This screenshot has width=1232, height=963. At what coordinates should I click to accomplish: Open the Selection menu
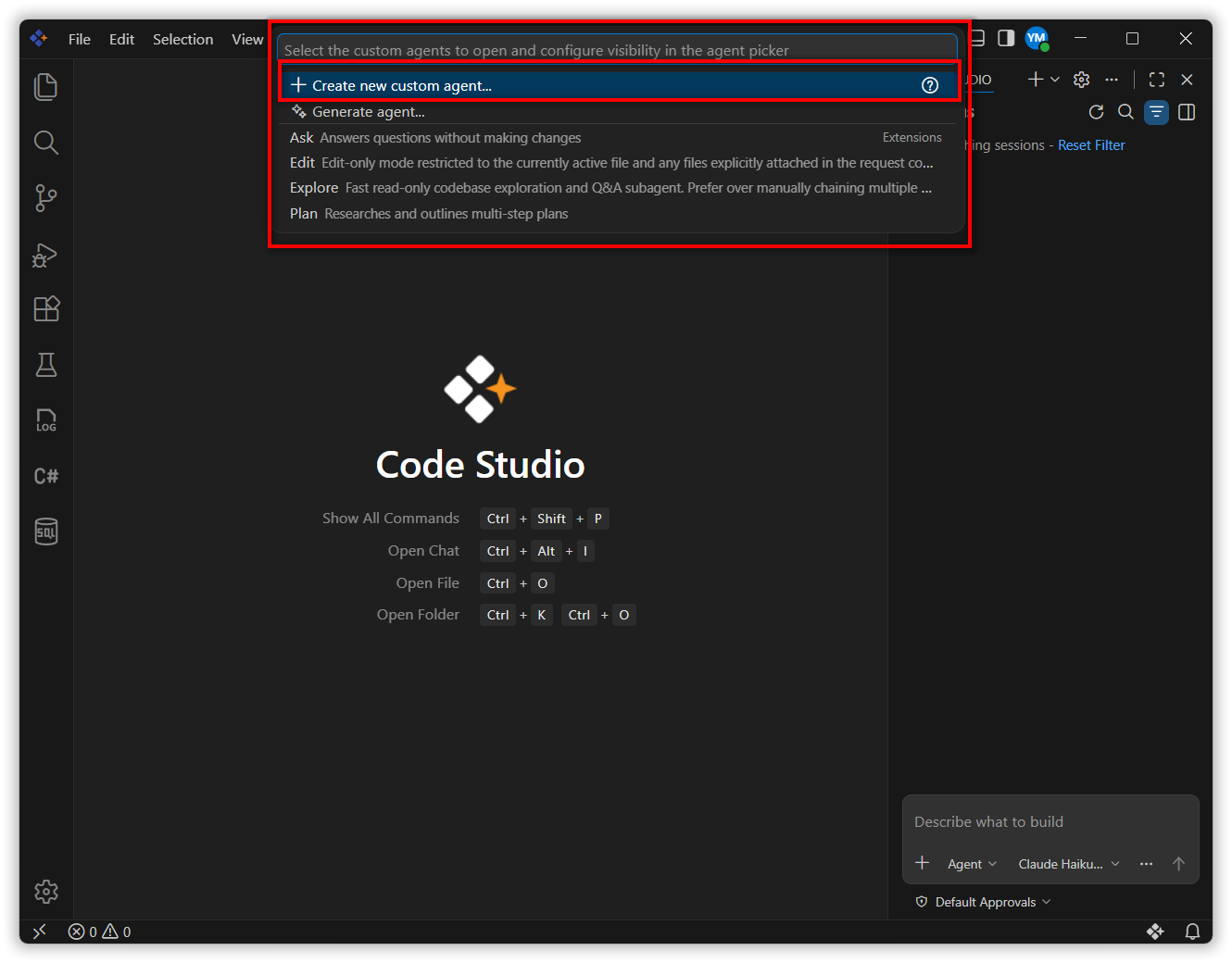click(182, 39)
